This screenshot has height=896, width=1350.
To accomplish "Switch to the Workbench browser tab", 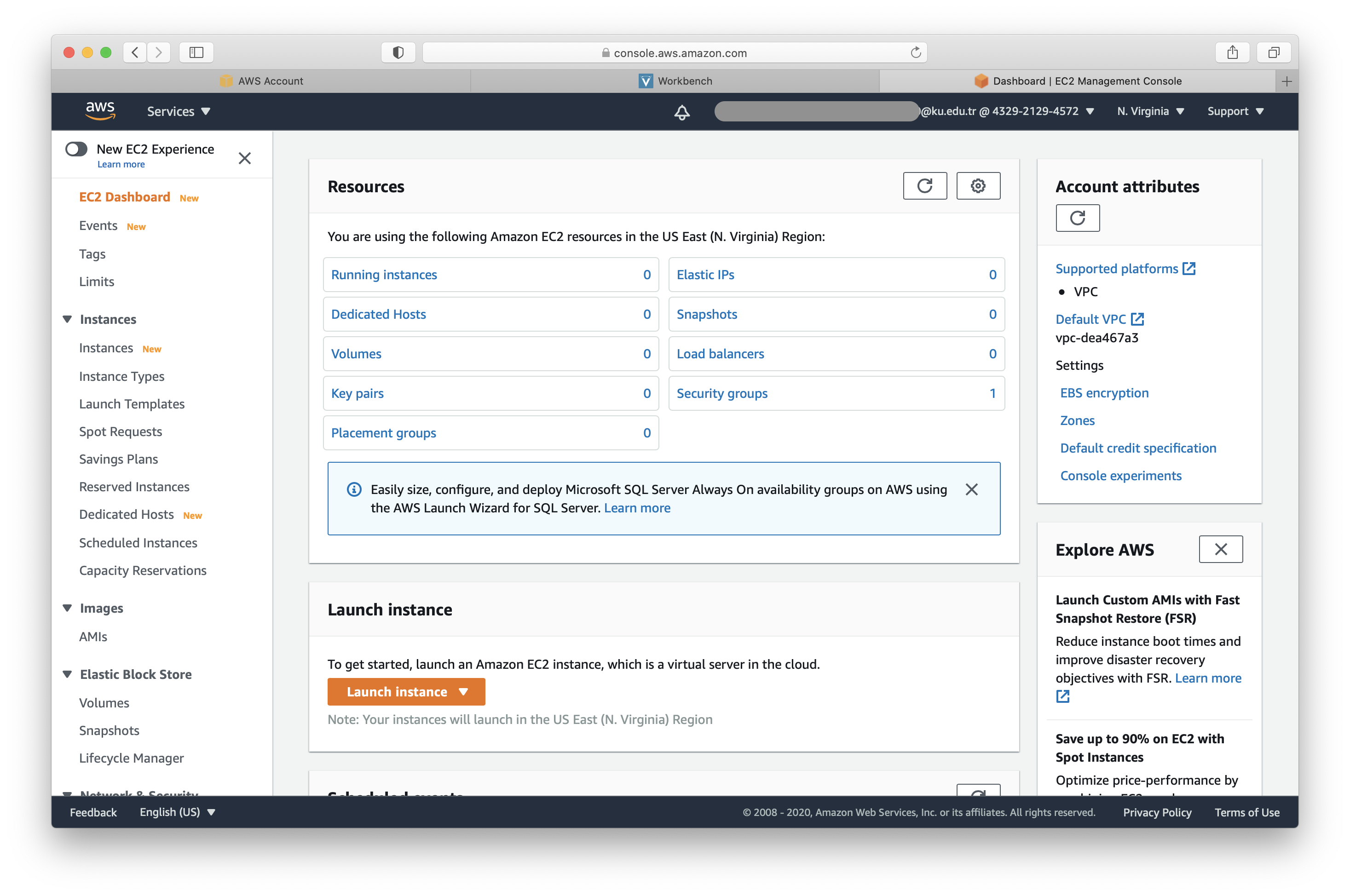I will [x=675, y=80].
